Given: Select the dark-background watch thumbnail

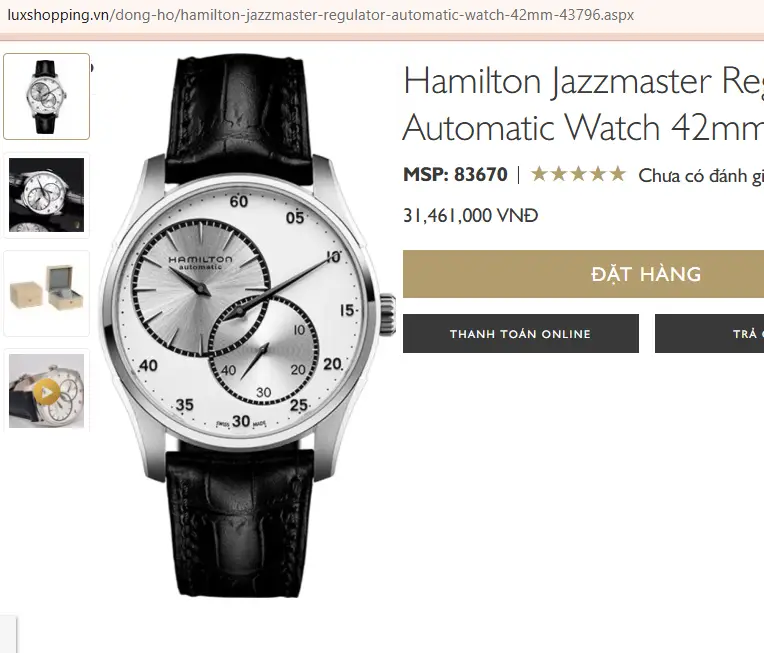Looking at the screenshot, I should (x=47, y=195).
